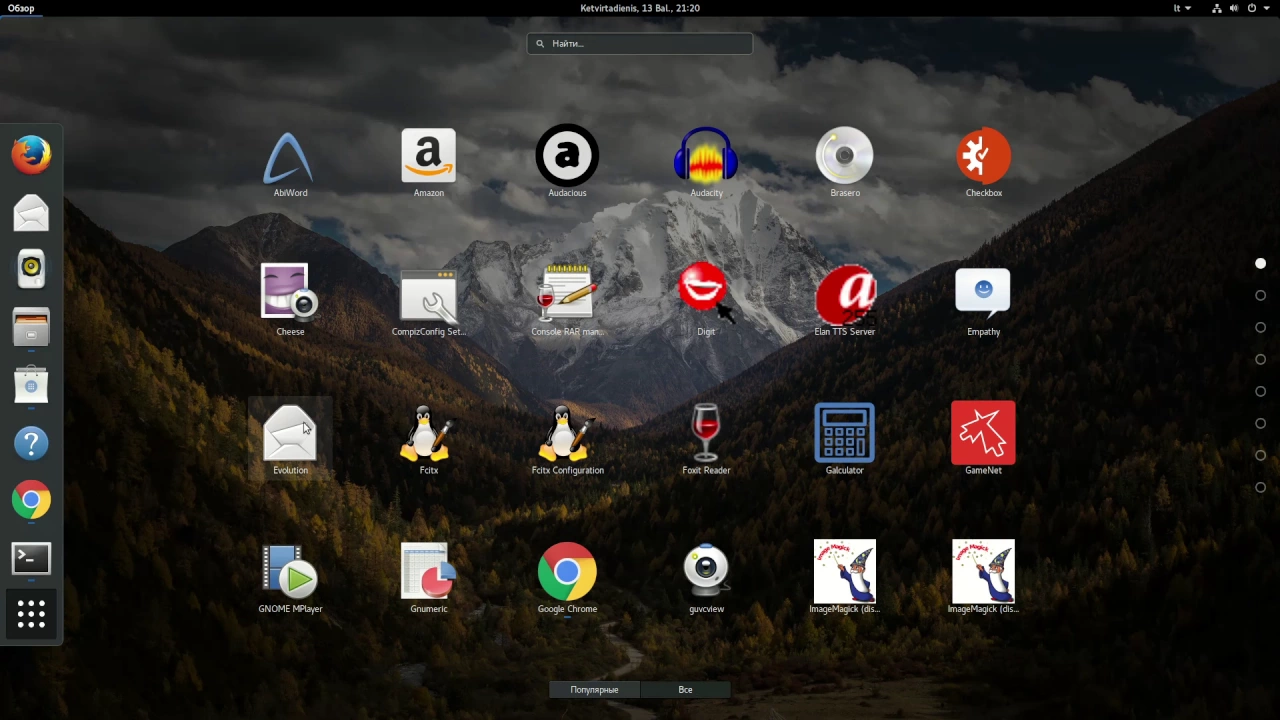Click the power icon in top bar

click(x=1251, y=8)
